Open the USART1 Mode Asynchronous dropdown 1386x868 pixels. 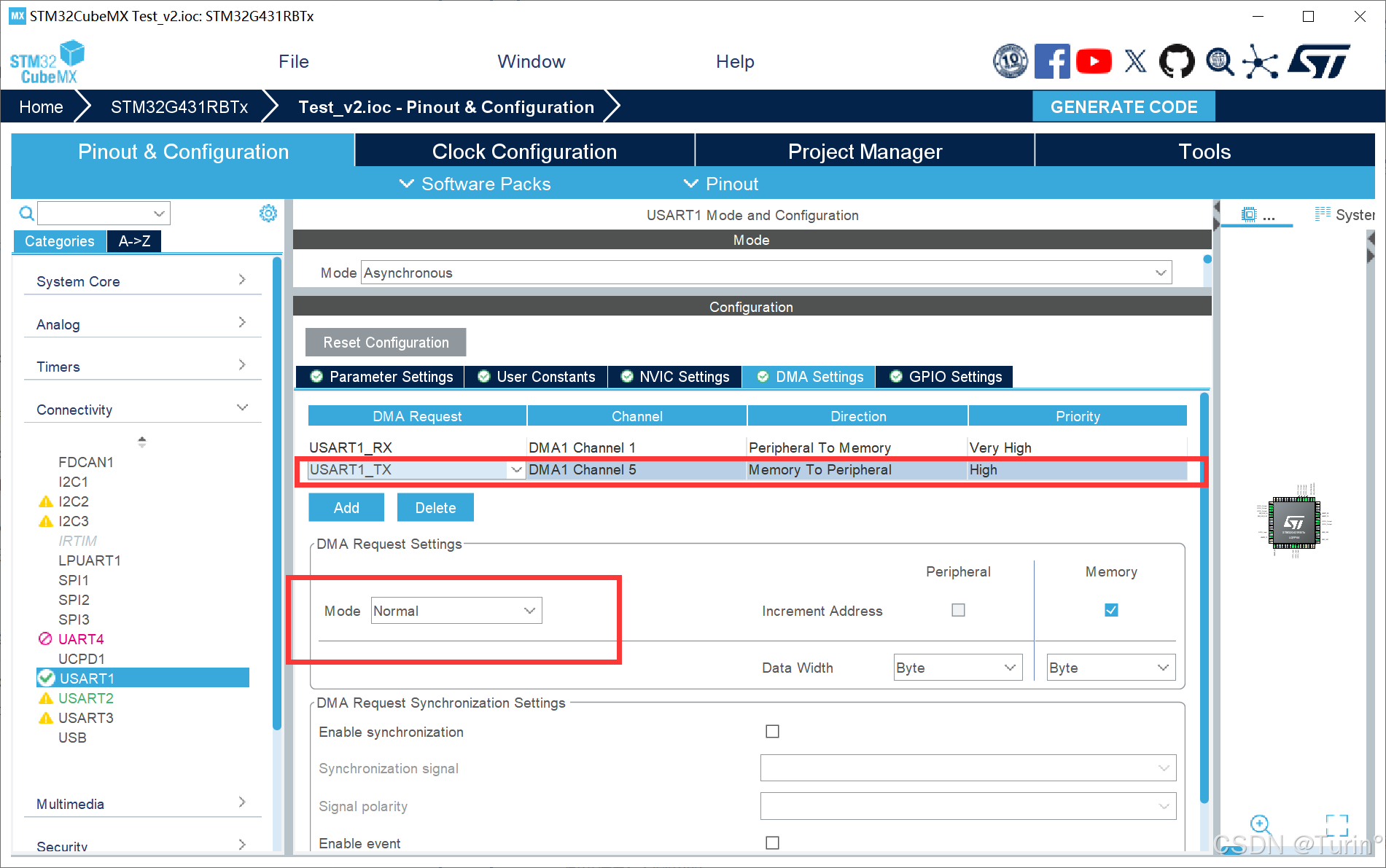(766, 273)
